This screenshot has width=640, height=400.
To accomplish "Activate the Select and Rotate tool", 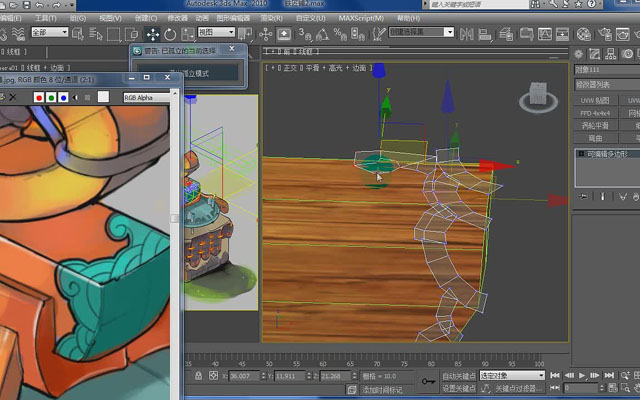I will coord(170,34).
